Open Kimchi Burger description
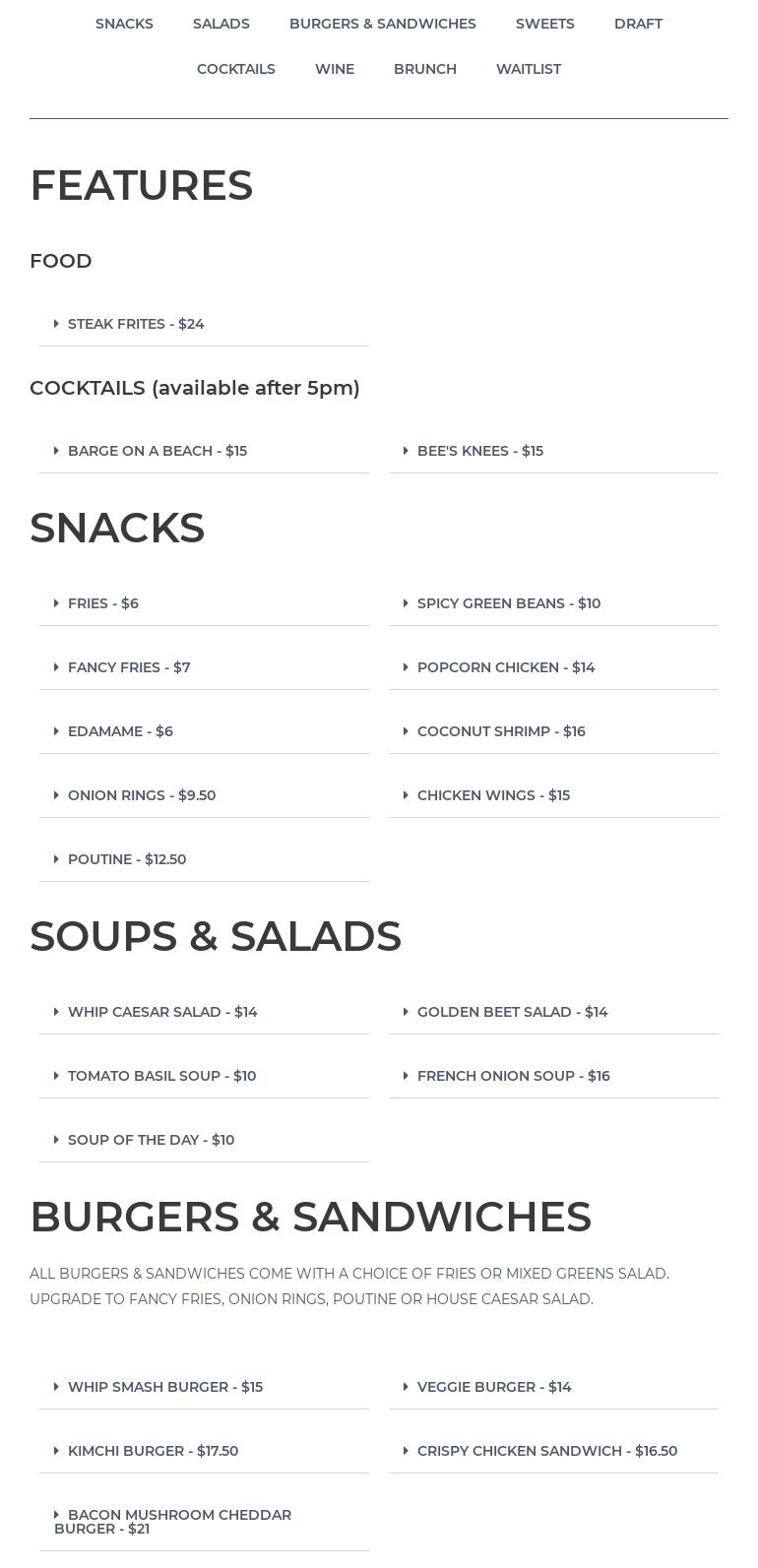This screenshot has width=758, height=1568. (204, 1451)
